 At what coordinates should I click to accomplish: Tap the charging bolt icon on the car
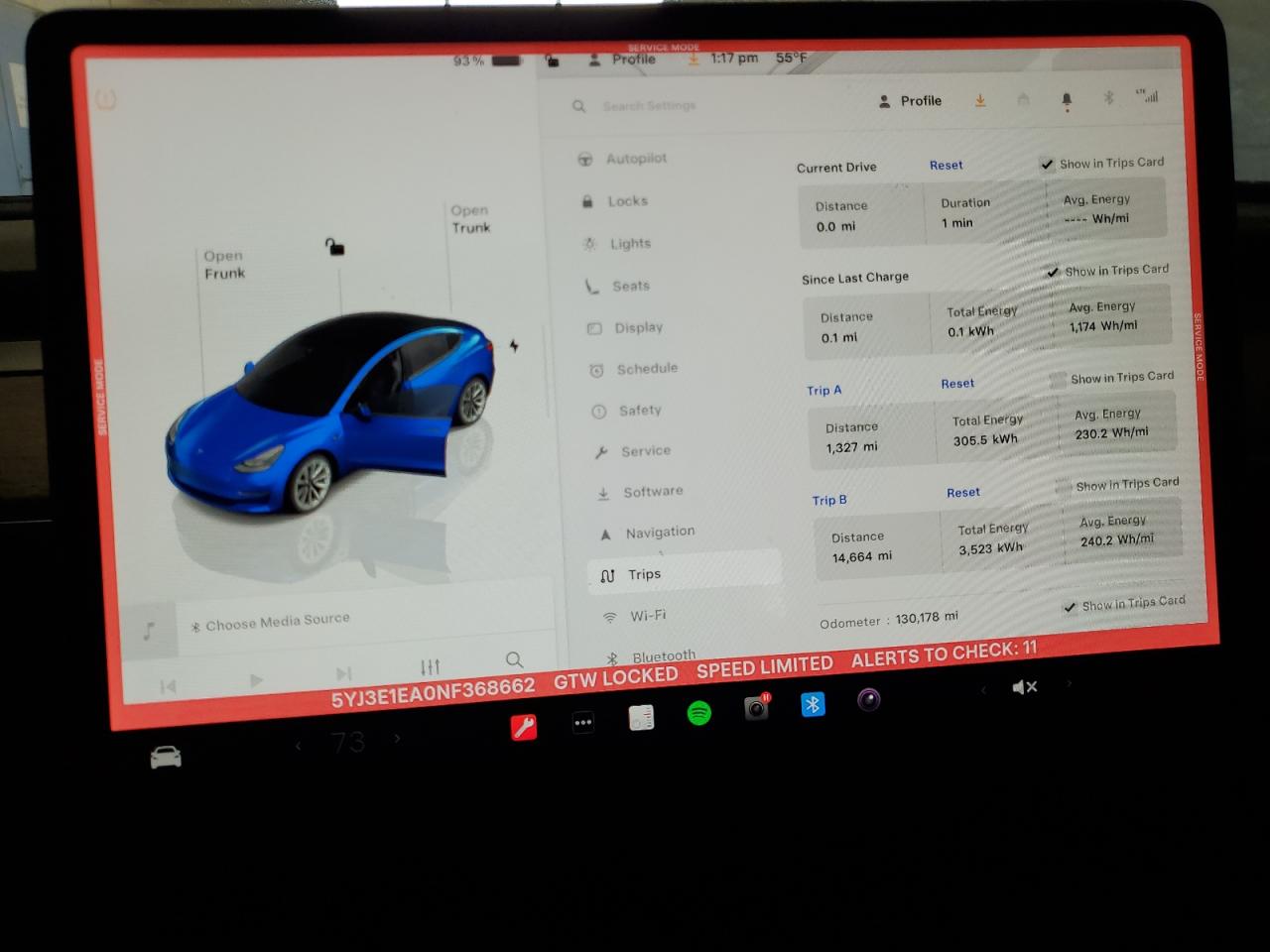[513, 346]
